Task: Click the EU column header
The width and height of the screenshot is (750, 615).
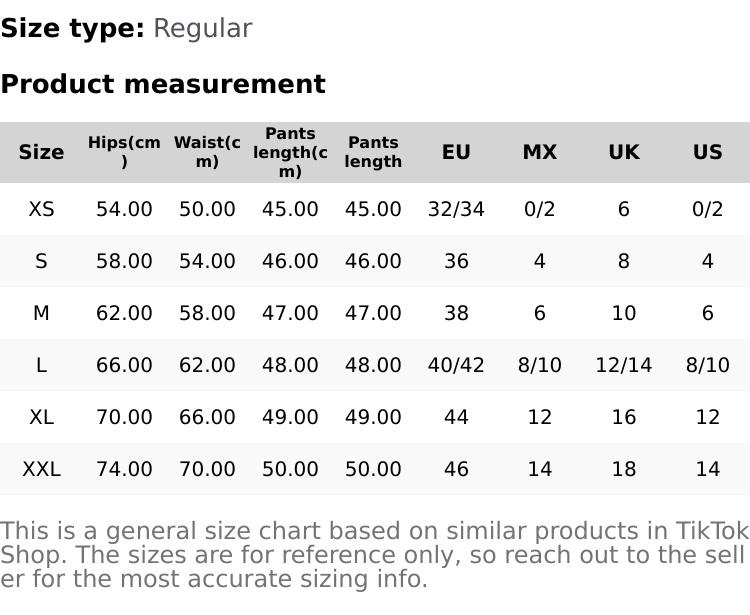Action: (x=456, y=152)
